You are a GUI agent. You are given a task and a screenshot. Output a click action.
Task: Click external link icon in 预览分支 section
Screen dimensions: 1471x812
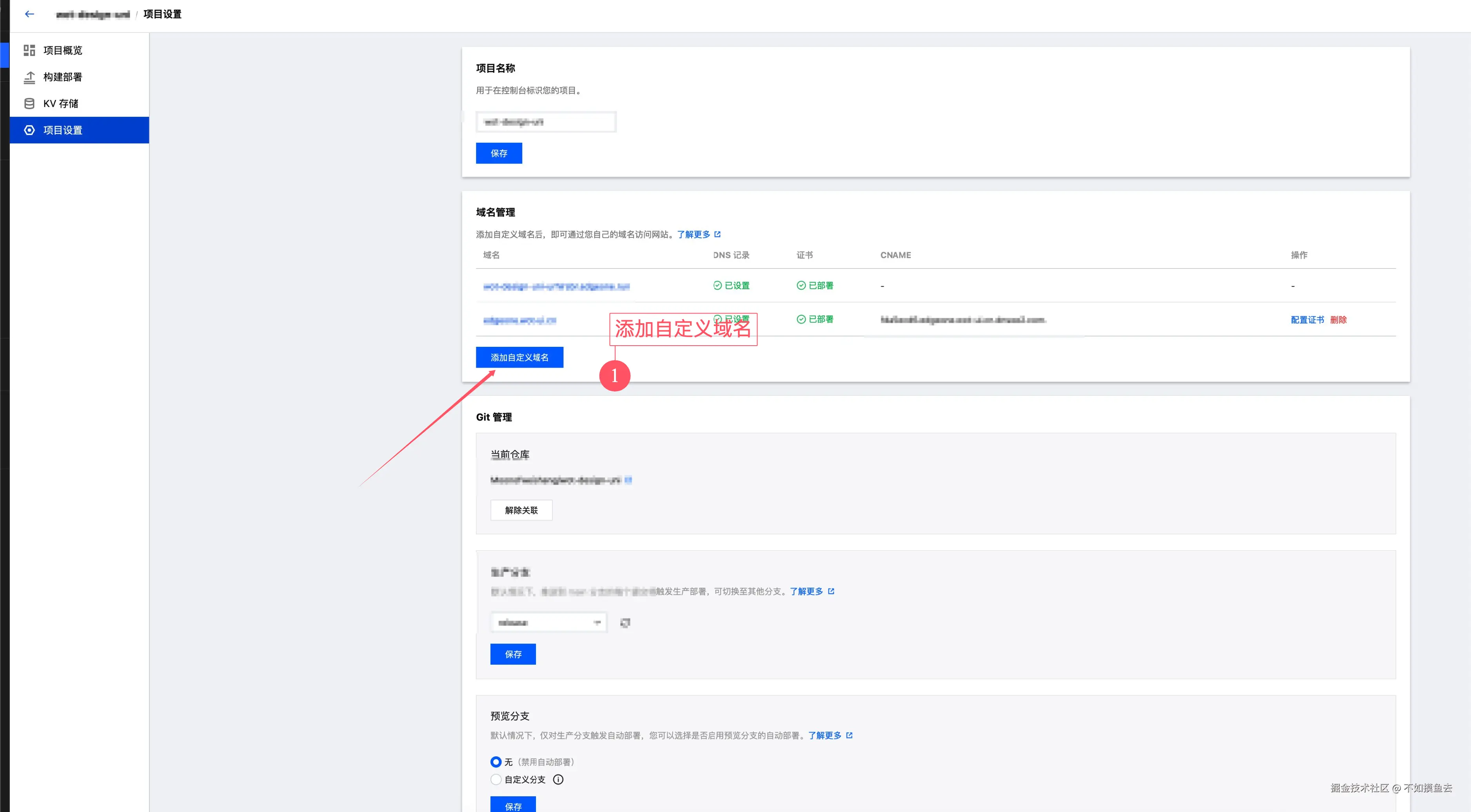849,736
